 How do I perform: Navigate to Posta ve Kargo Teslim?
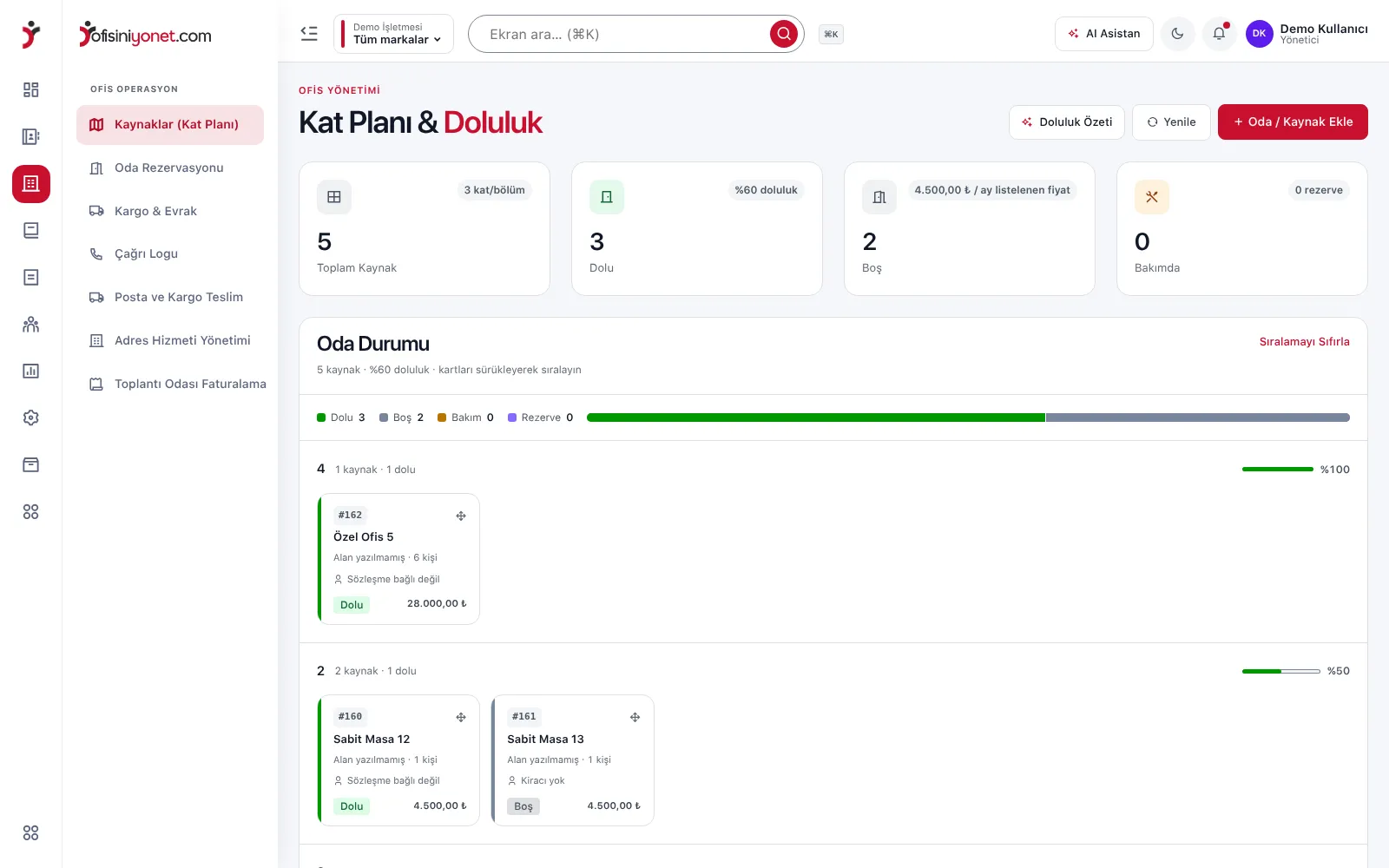170,298
